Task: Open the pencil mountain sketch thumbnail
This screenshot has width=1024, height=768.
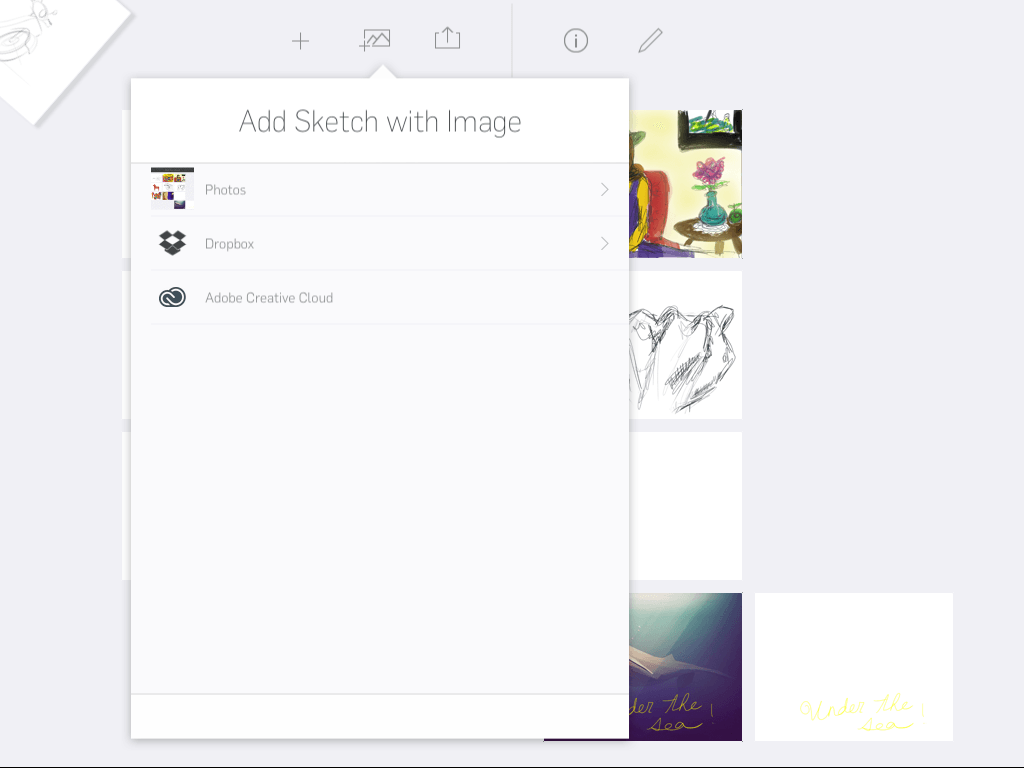Action: tap(686, 345)
